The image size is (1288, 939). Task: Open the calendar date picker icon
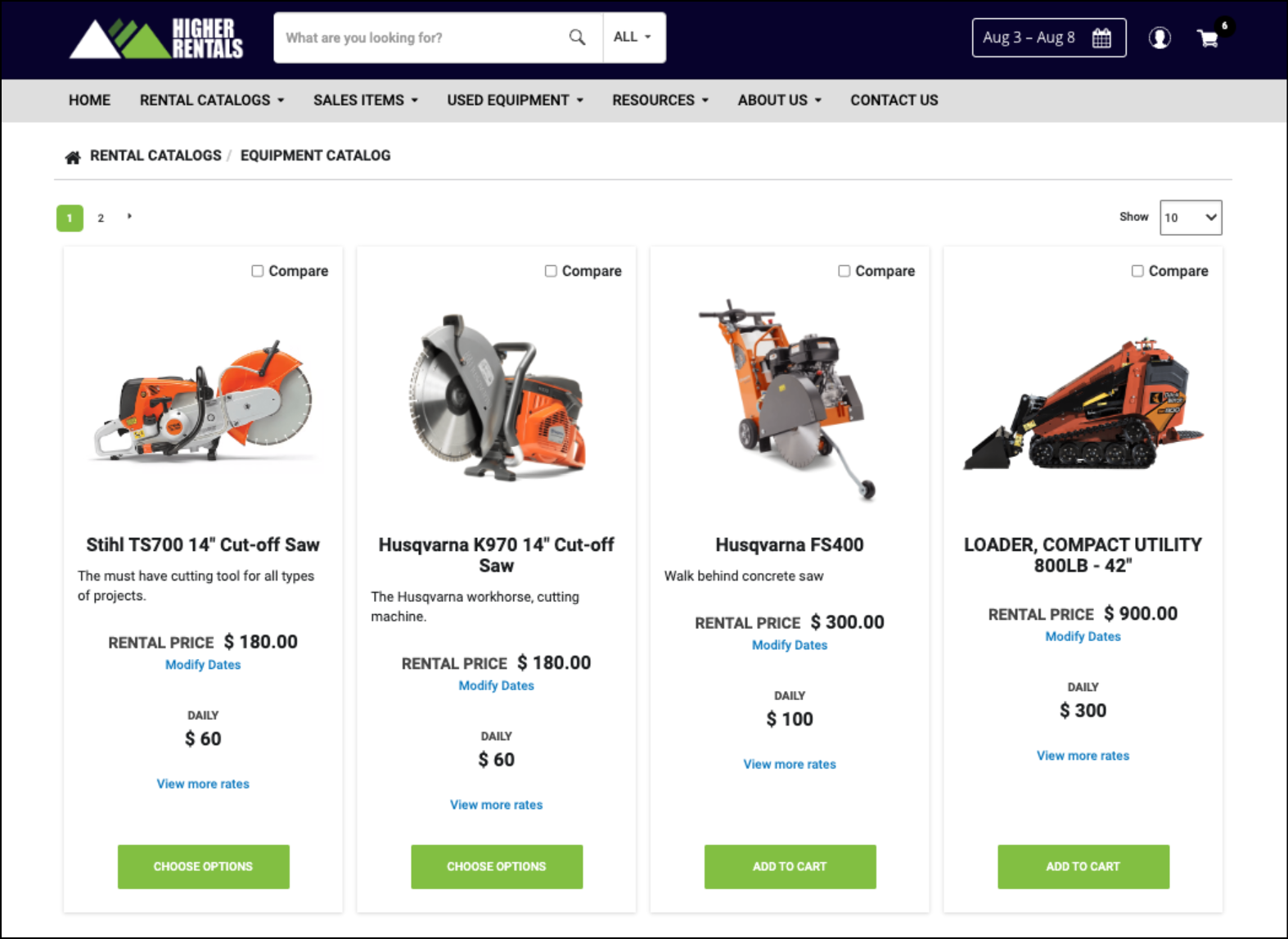coord(1101,38)
